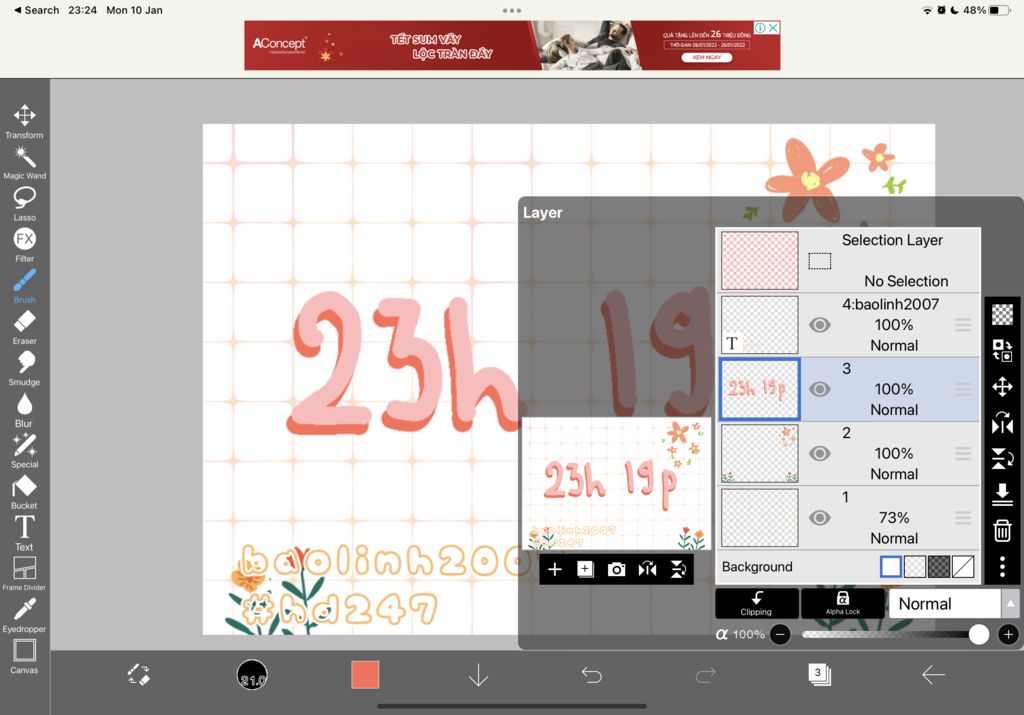1024x715 pixels.
Task: Select the Bucket fill tool
Action: (24, 492)
